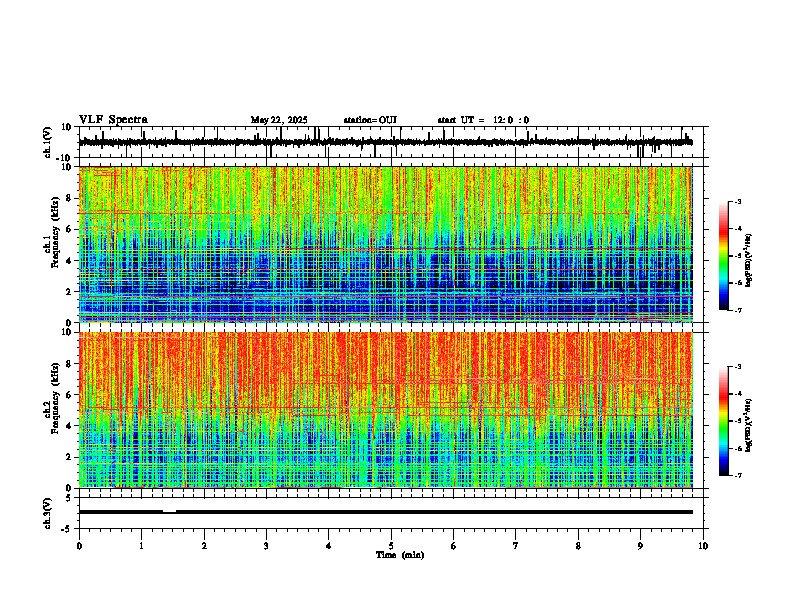Click ch.1 color bar log(PSD) label

[x=749, y=261]
